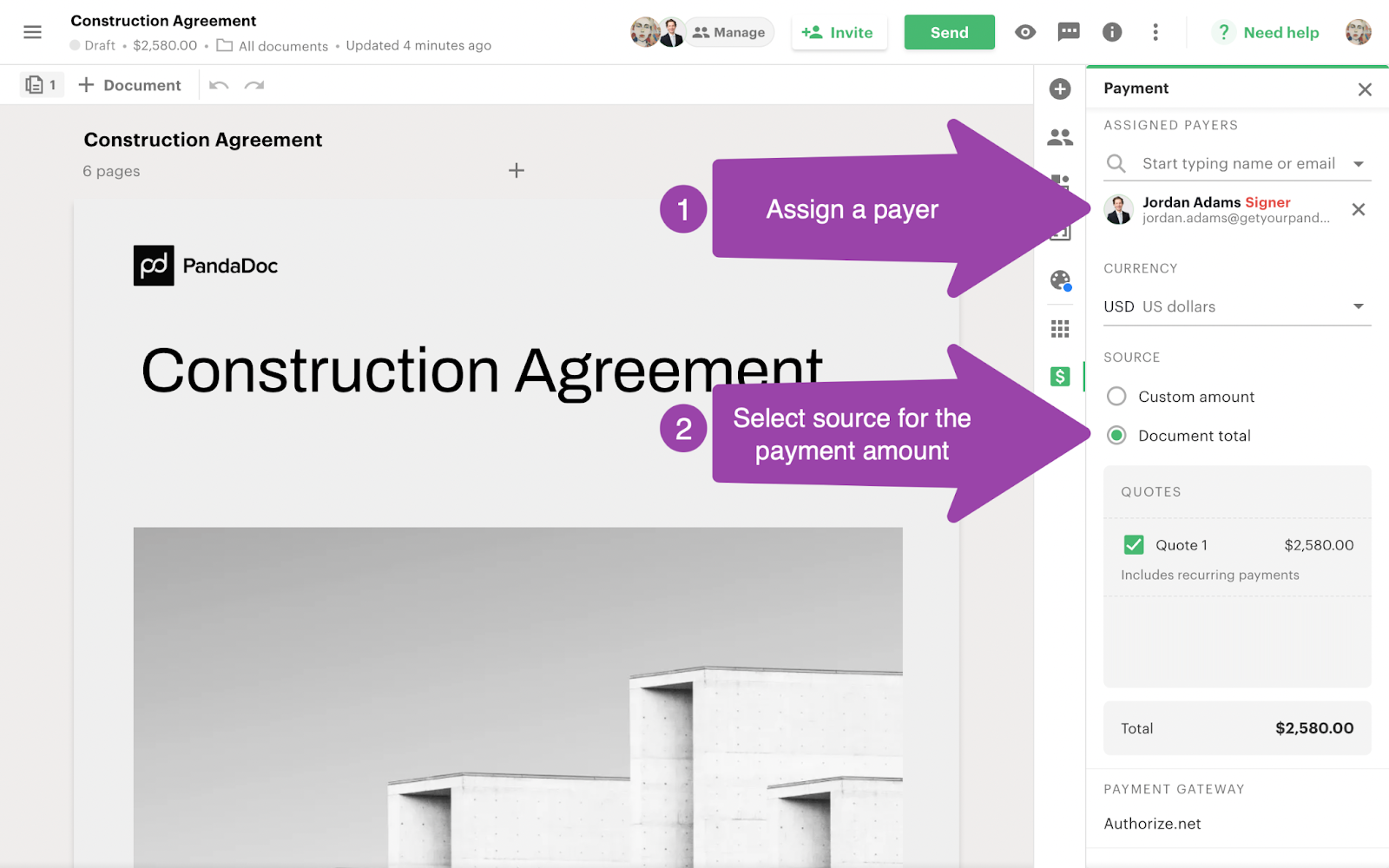Select the Custom amount radio button

tap(1116, 397)
